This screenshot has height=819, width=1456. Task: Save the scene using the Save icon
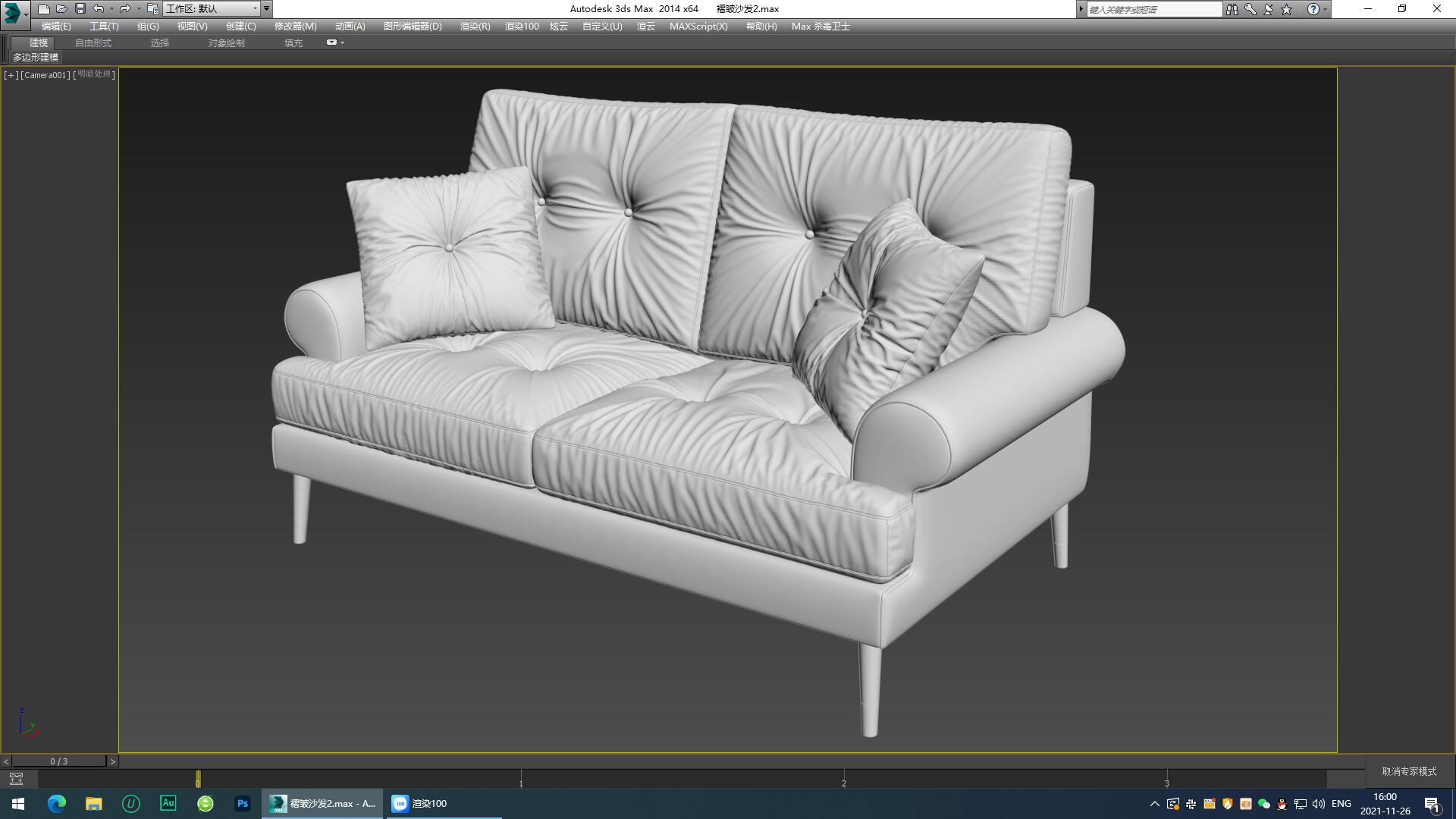click(x=80, y=8)
